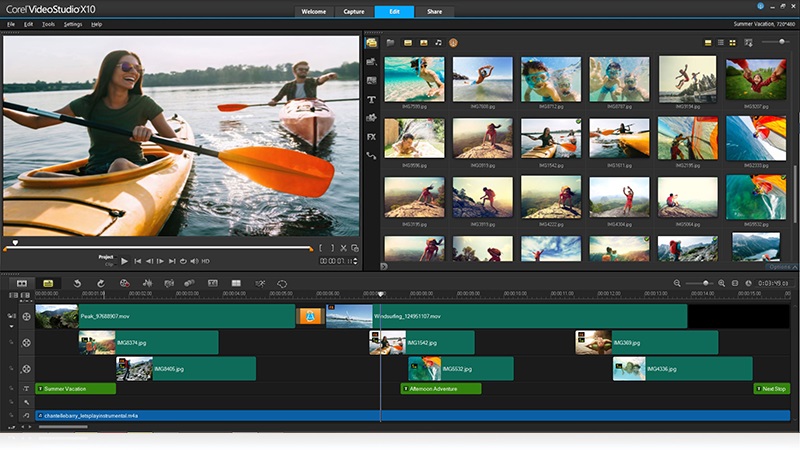The width and height of the screenshot is (800, 450).
Task: Show audio files filter in library
Action: click(x=438, y=43)
